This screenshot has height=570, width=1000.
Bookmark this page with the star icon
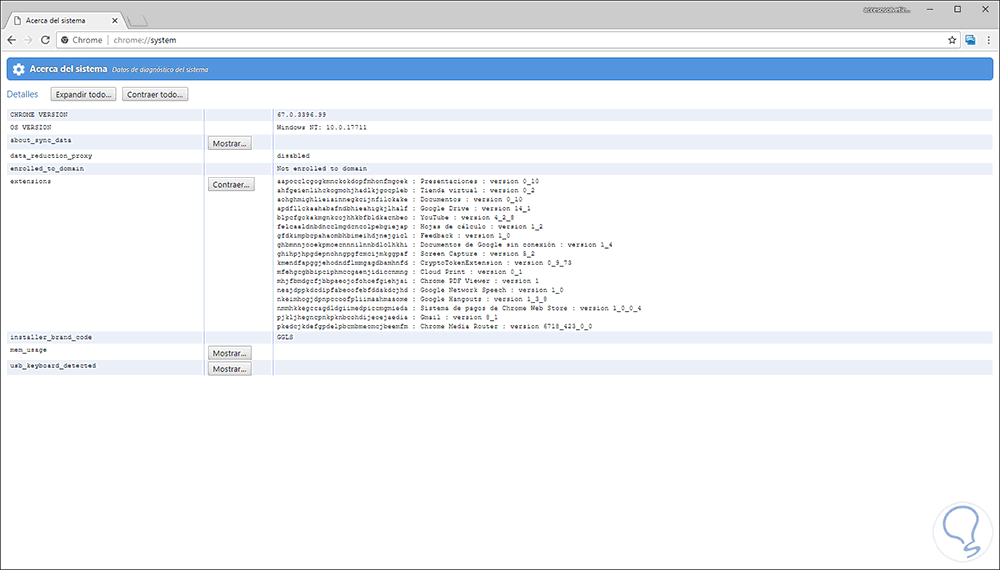pyautogui.click(x=952, y=40)
